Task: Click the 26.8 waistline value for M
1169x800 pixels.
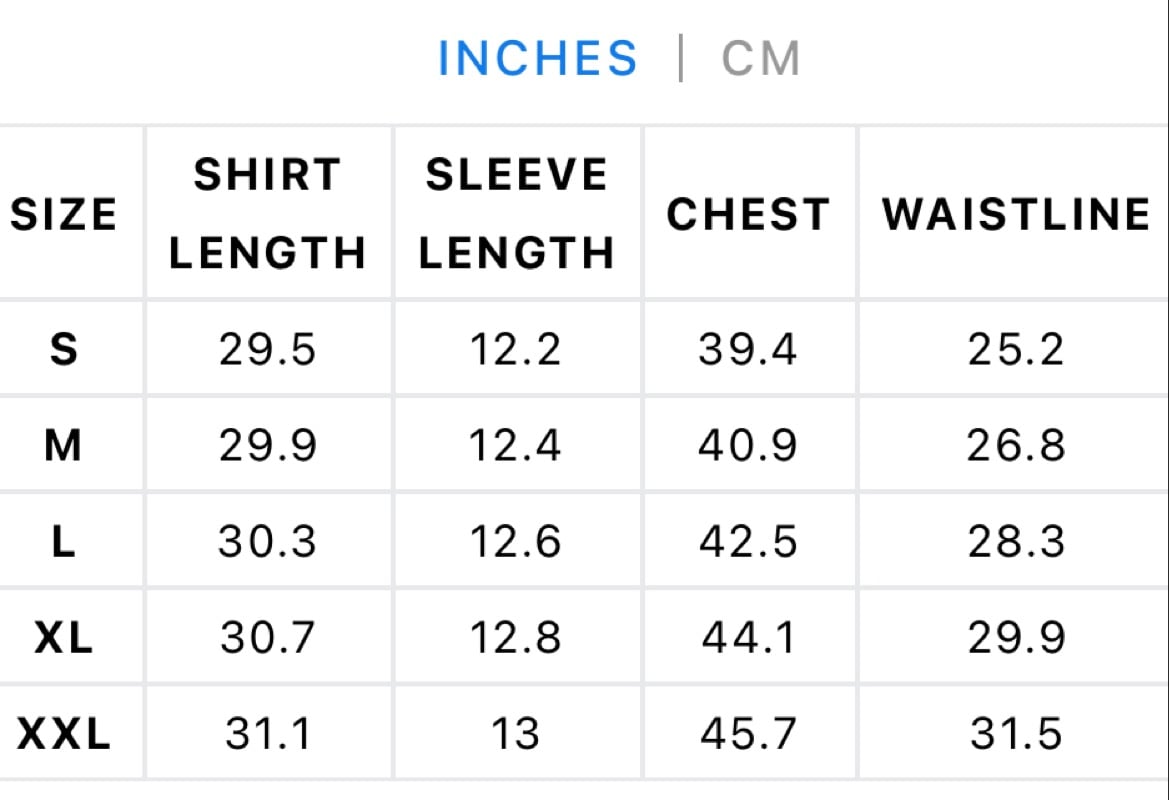Action: pos(1016,445)
